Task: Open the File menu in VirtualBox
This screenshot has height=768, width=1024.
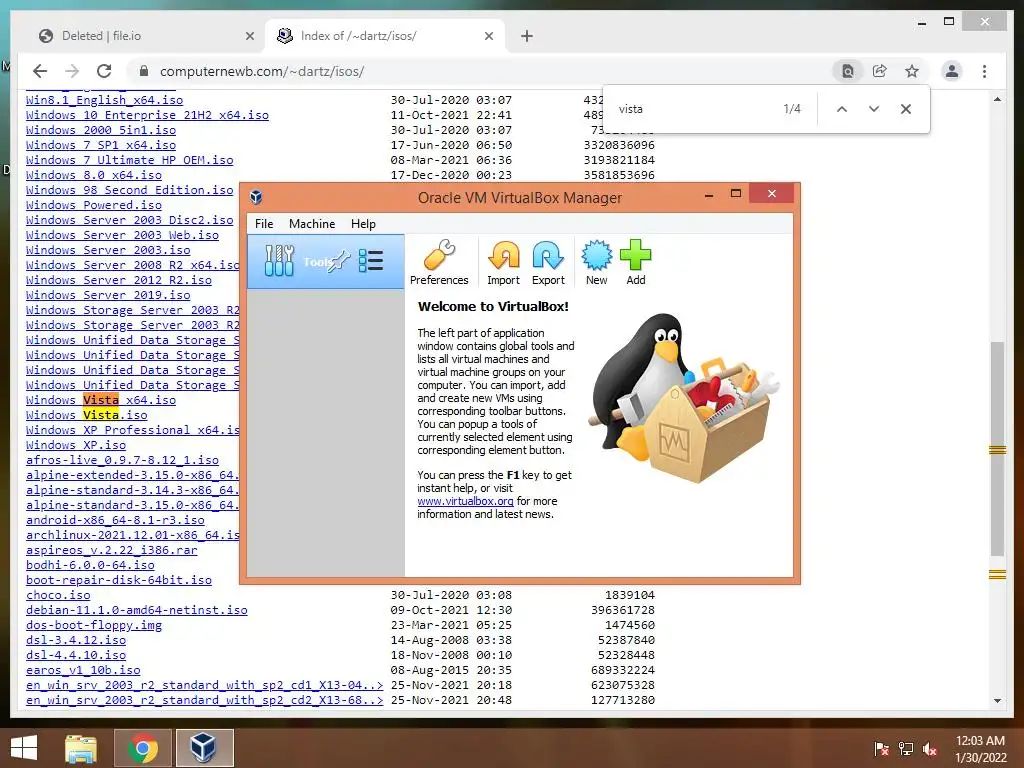Action: (x=264, y=224)
